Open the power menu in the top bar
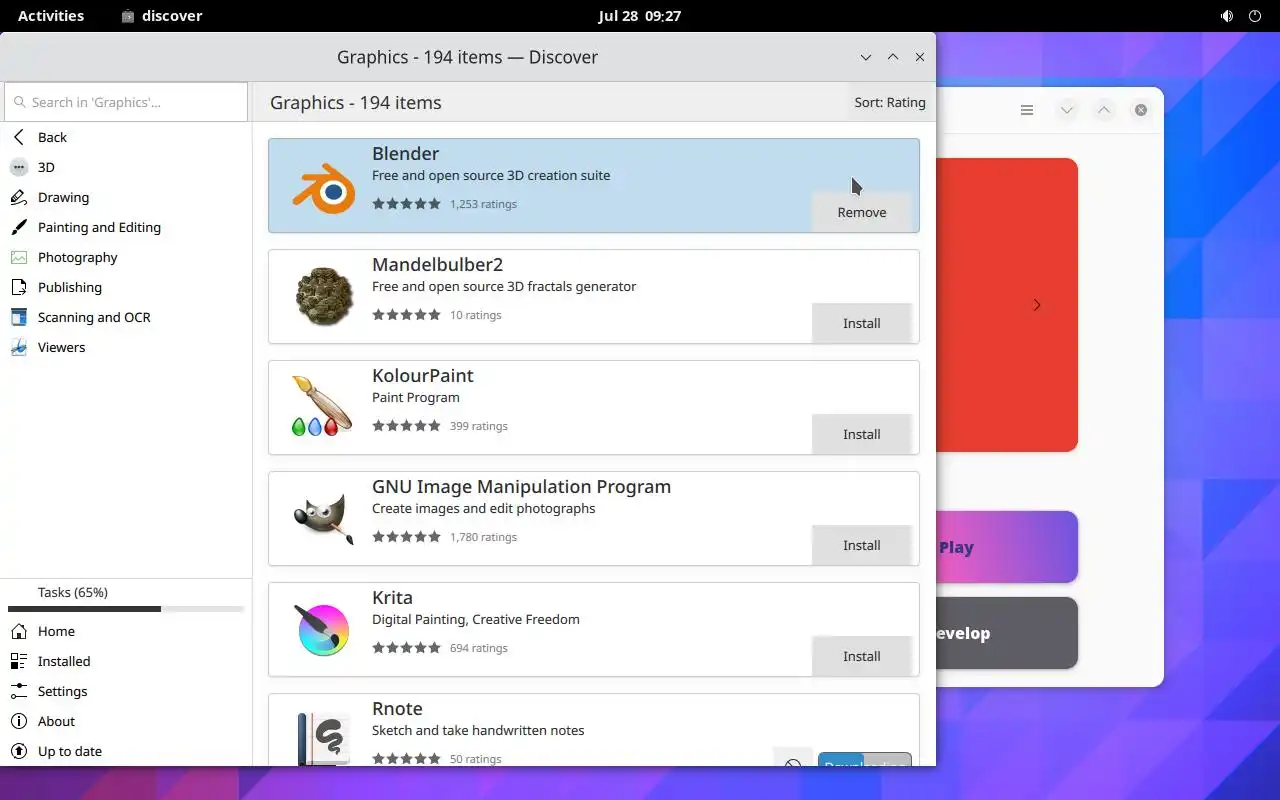 point(1255,16)
